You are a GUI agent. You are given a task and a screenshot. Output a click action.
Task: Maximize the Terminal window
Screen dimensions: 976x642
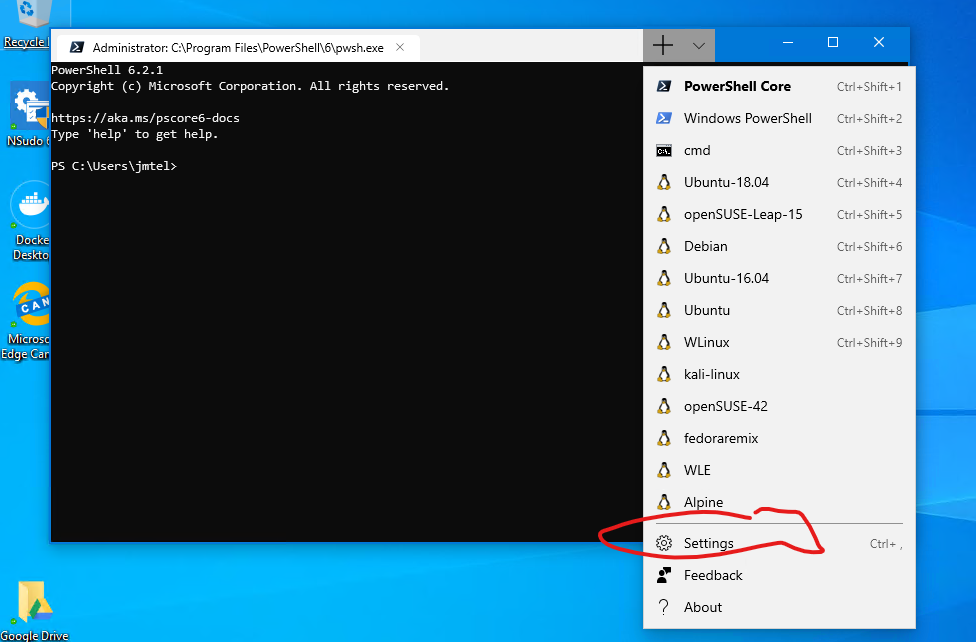click(833, 42)
